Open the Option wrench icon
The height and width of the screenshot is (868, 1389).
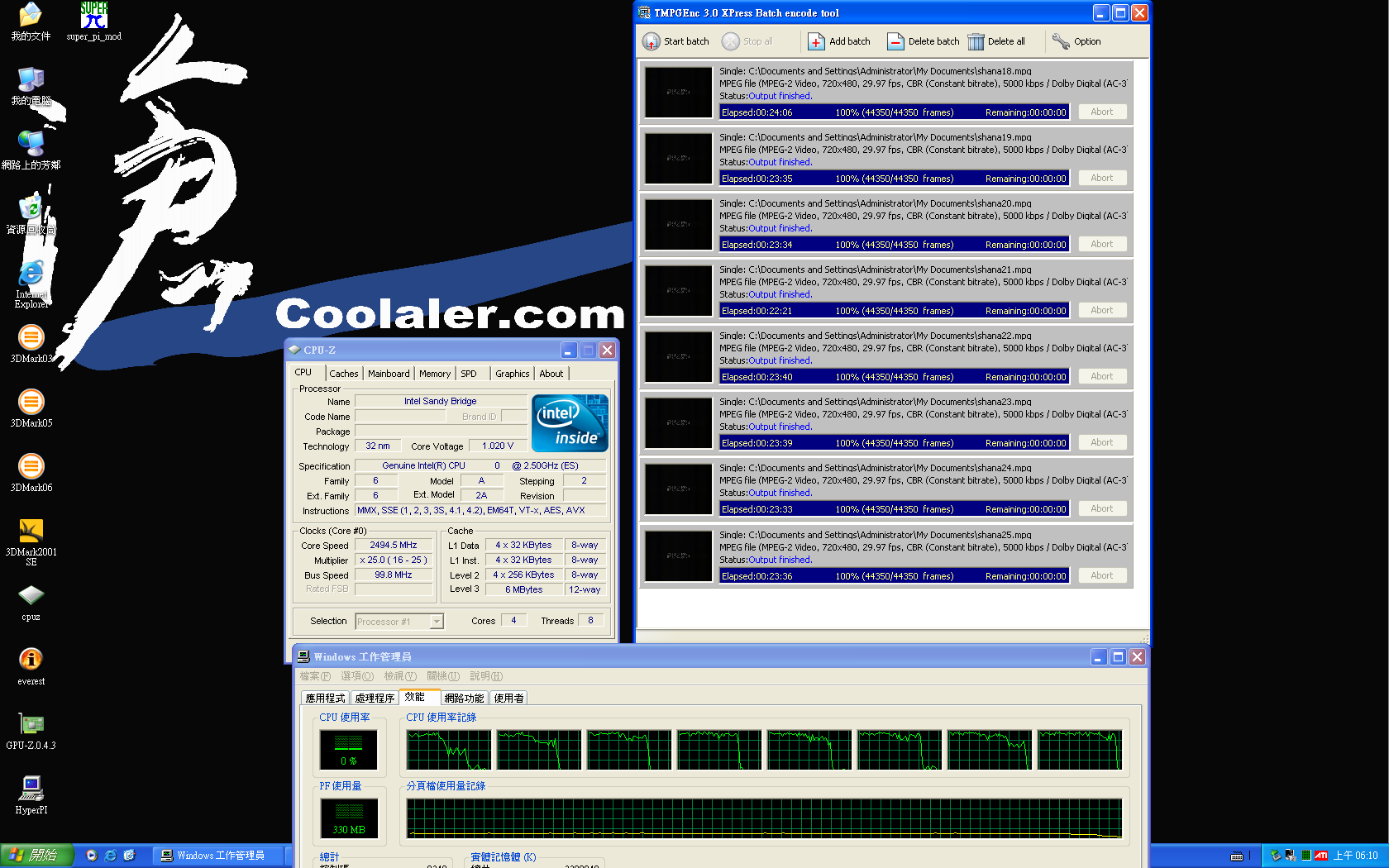click(1061, 41)
